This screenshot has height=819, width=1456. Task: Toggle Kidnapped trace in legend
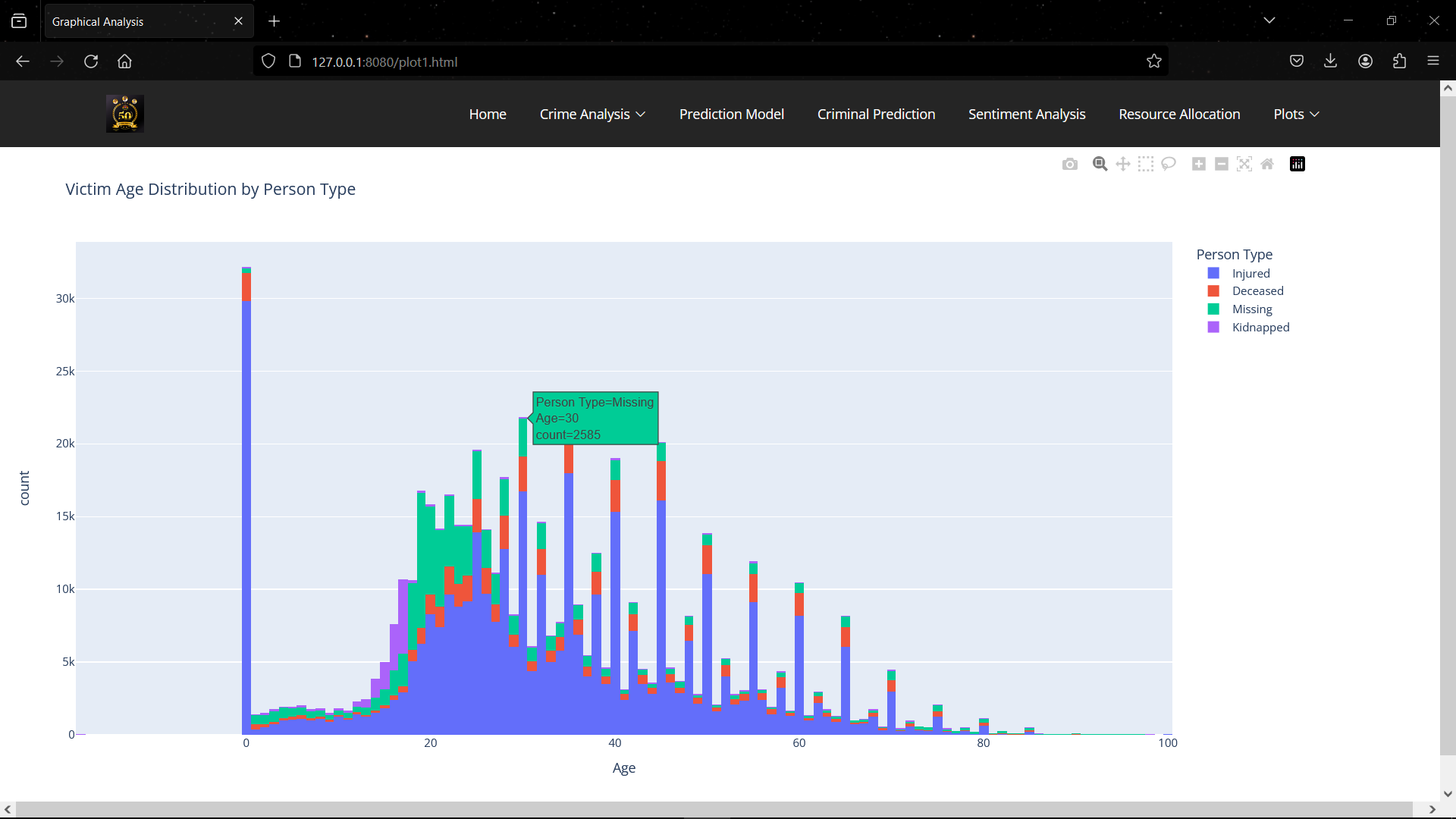[x=1260, y=328]
